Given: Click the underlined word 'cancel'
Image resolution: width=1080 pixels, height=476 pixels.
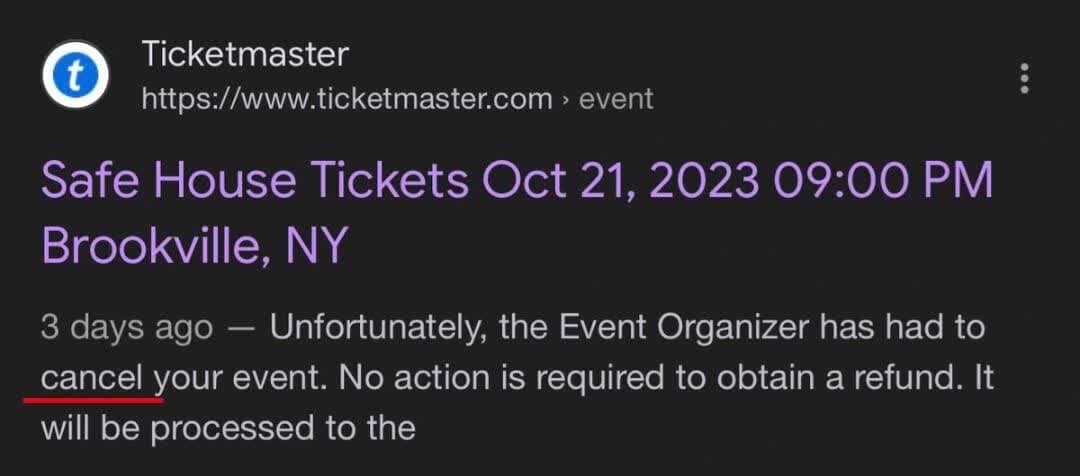Looking at the screenshot, I should (x=96, y=379).
